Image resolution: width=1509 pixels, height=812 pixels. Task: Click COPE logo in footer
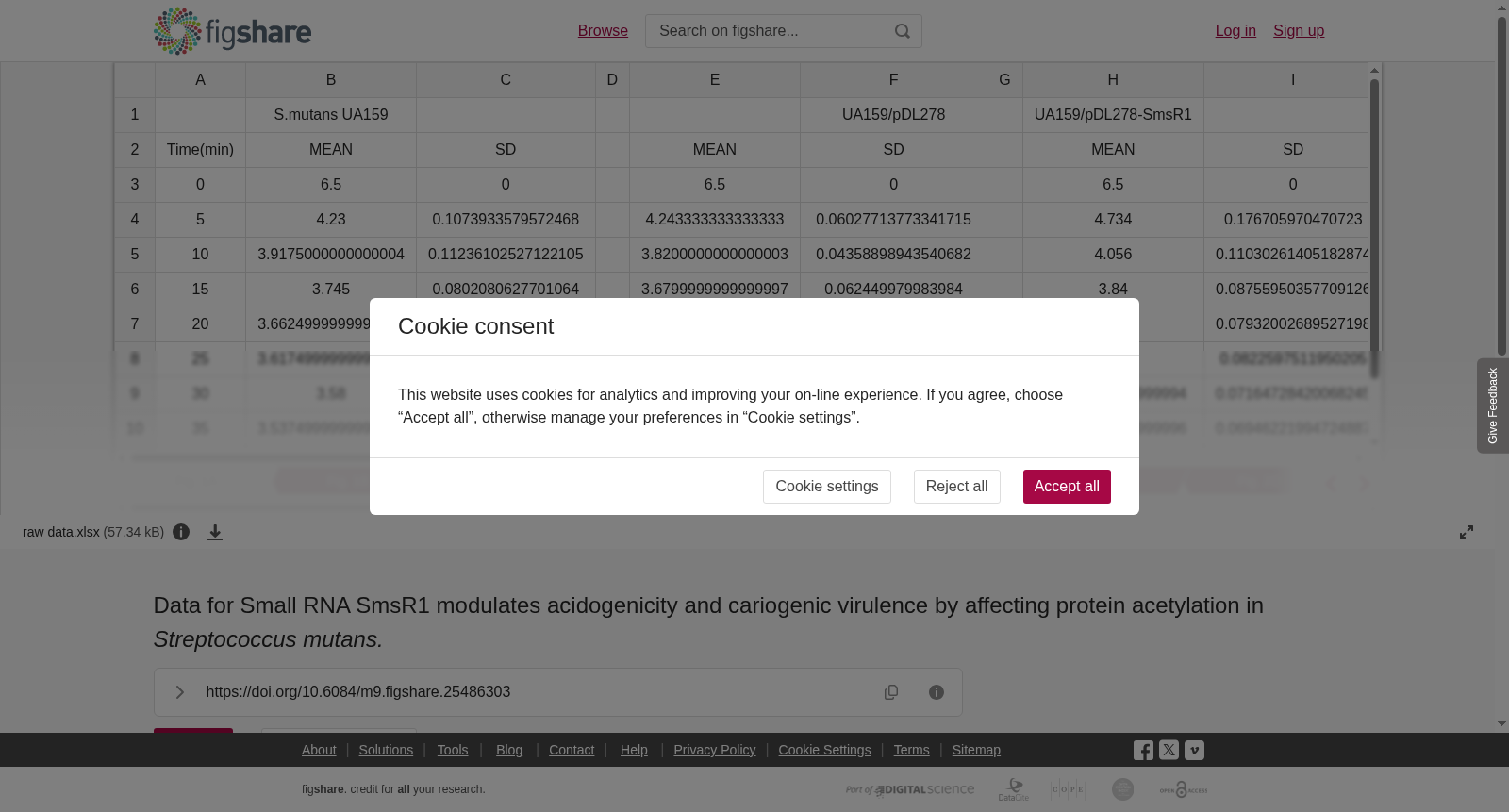tap(1068, 789)
